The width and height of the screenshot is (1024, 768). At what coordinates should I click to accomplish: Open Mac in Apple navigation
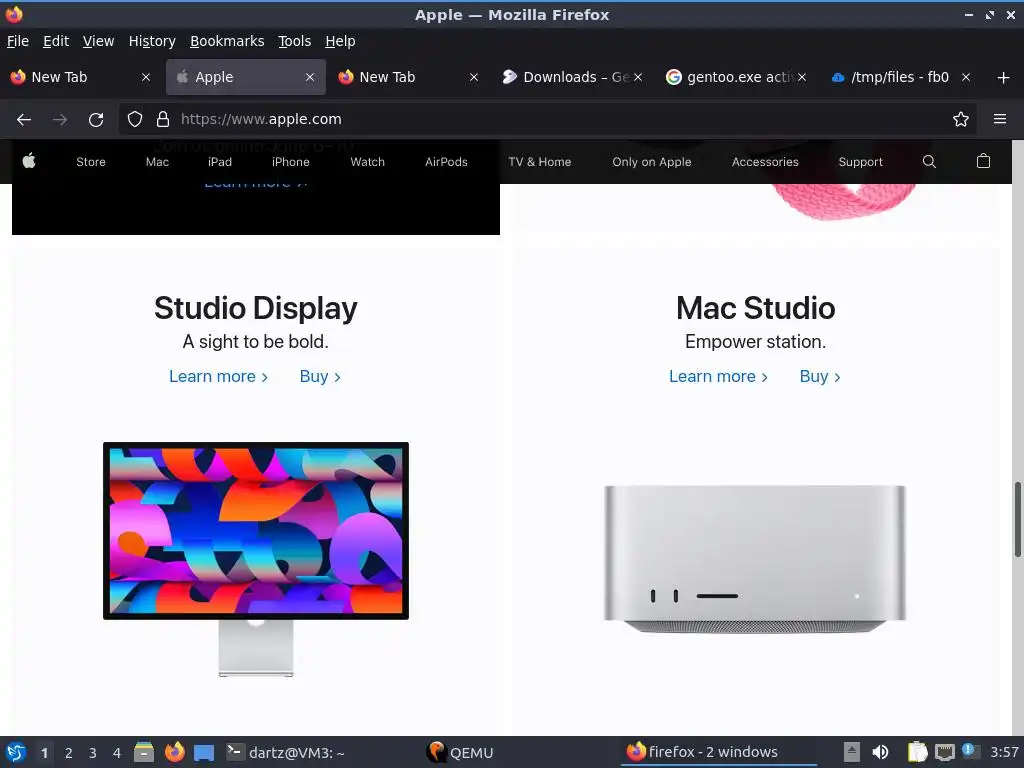coord(157,162)
